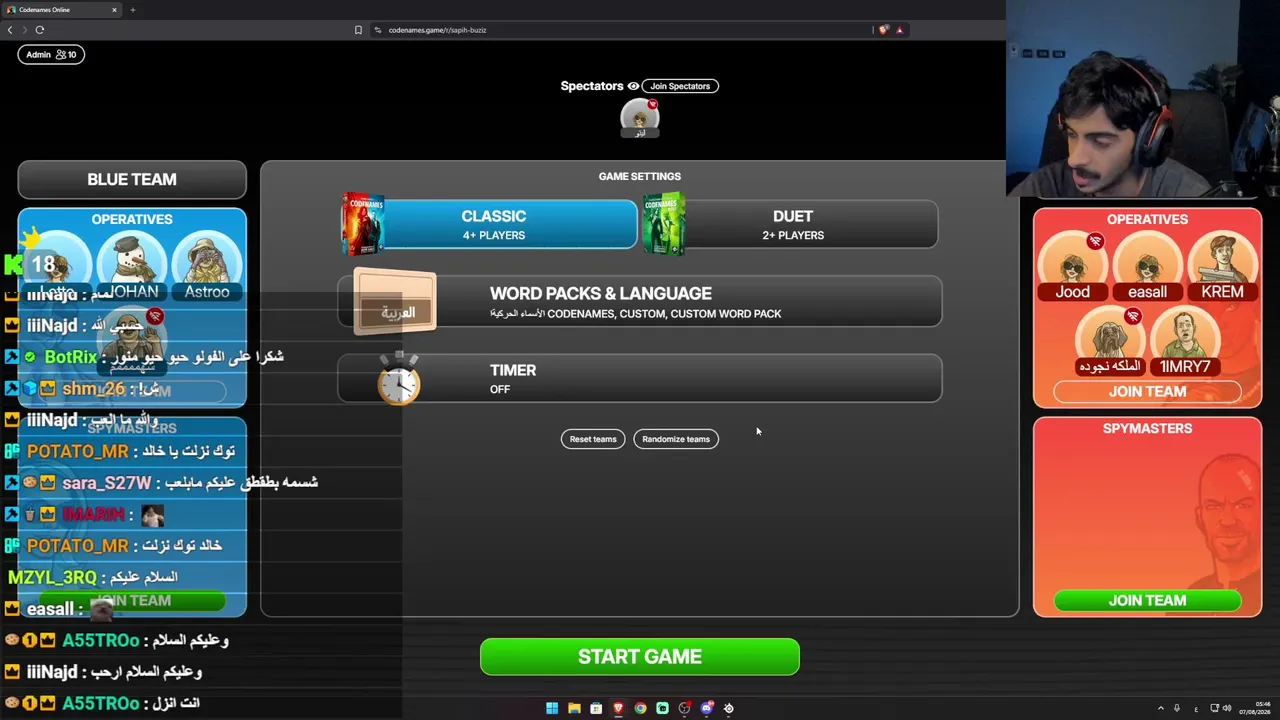Open the Brave Shields icon in address bar
Viewport: 1280px width, 720px height.
pyautogui.click(x=883, y=30)
